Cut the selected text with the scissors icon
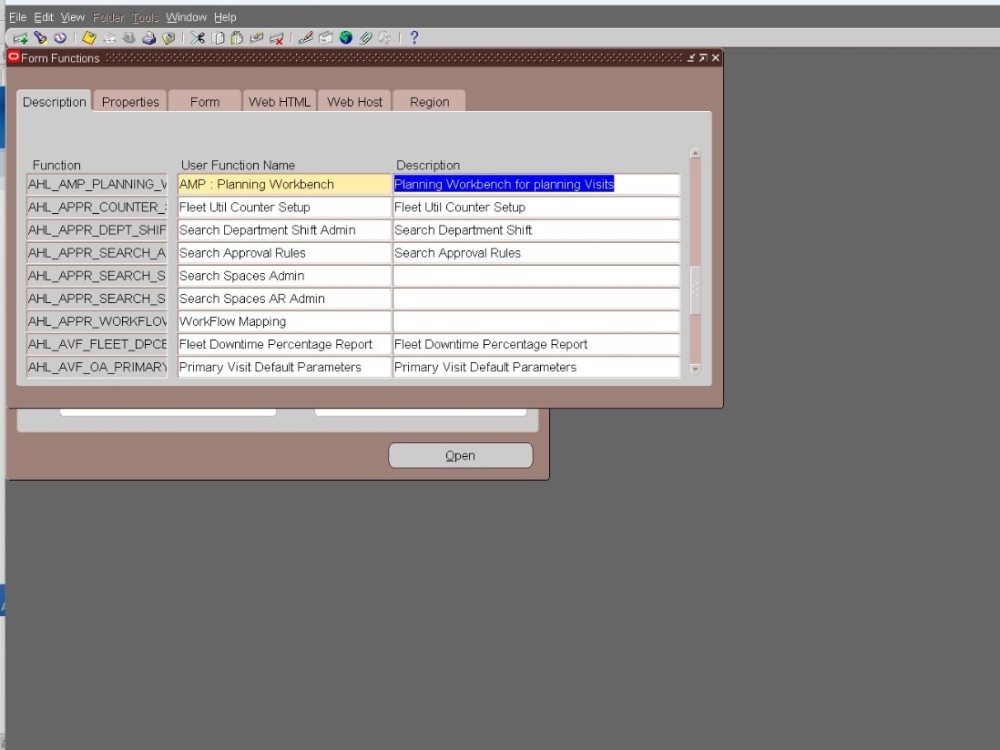 click(x=196, y=38)
